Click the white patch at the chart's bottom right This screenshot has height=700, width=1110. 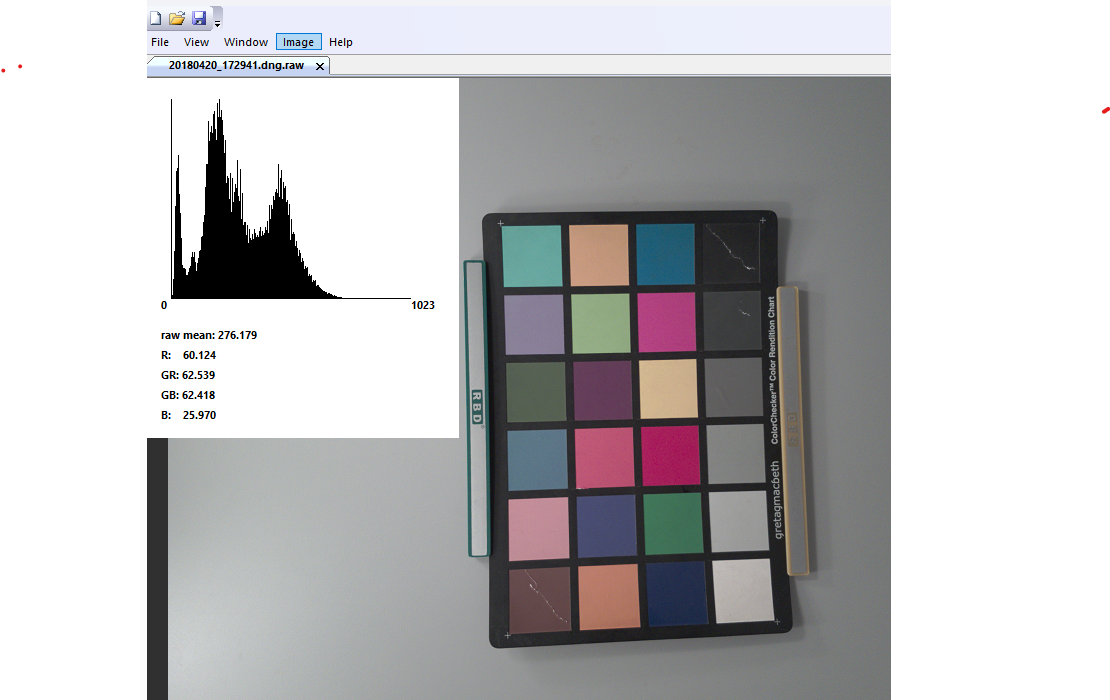tap(743, 591)
